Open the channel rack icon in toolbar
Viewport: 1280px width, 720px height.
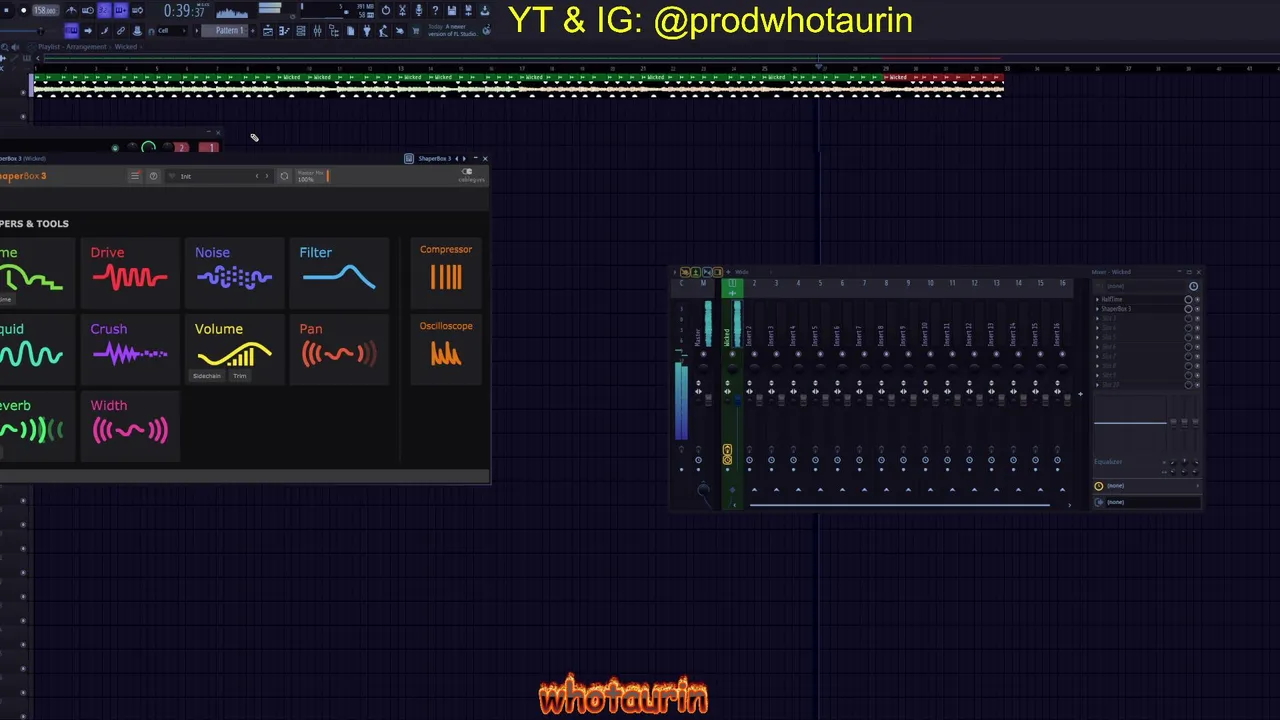301,31
